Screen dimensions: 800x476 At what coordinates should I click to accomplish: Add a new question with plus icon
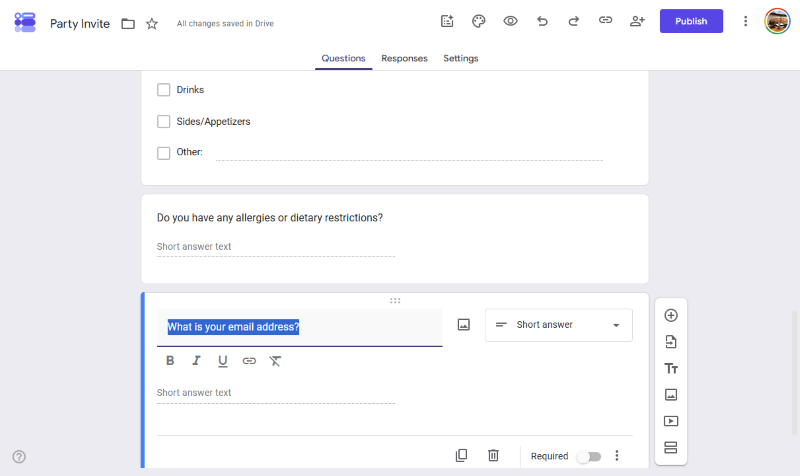(671, 315)
